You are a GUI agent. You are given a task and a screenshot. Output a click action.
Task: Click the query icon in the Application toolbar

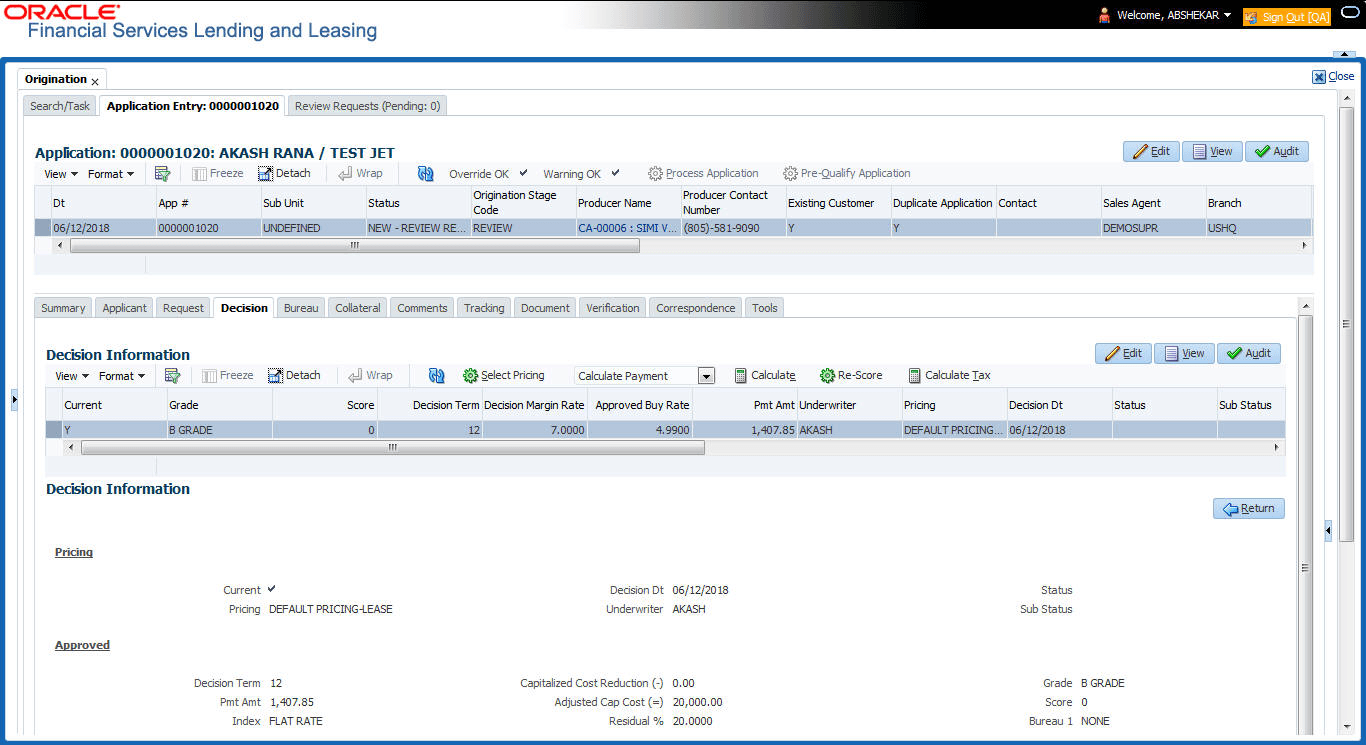click(x=163, y=173)
